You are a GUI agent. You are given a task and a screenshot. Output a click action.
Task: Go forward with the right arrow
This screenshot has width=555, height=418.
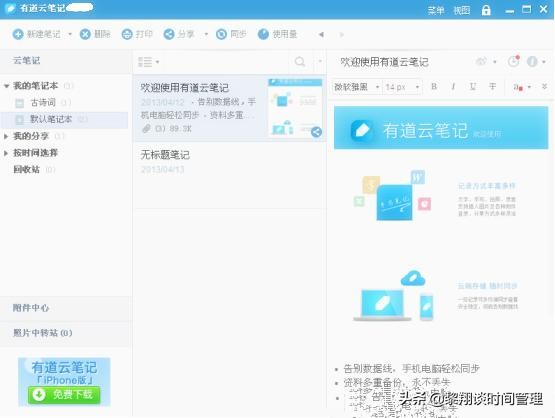342,34
